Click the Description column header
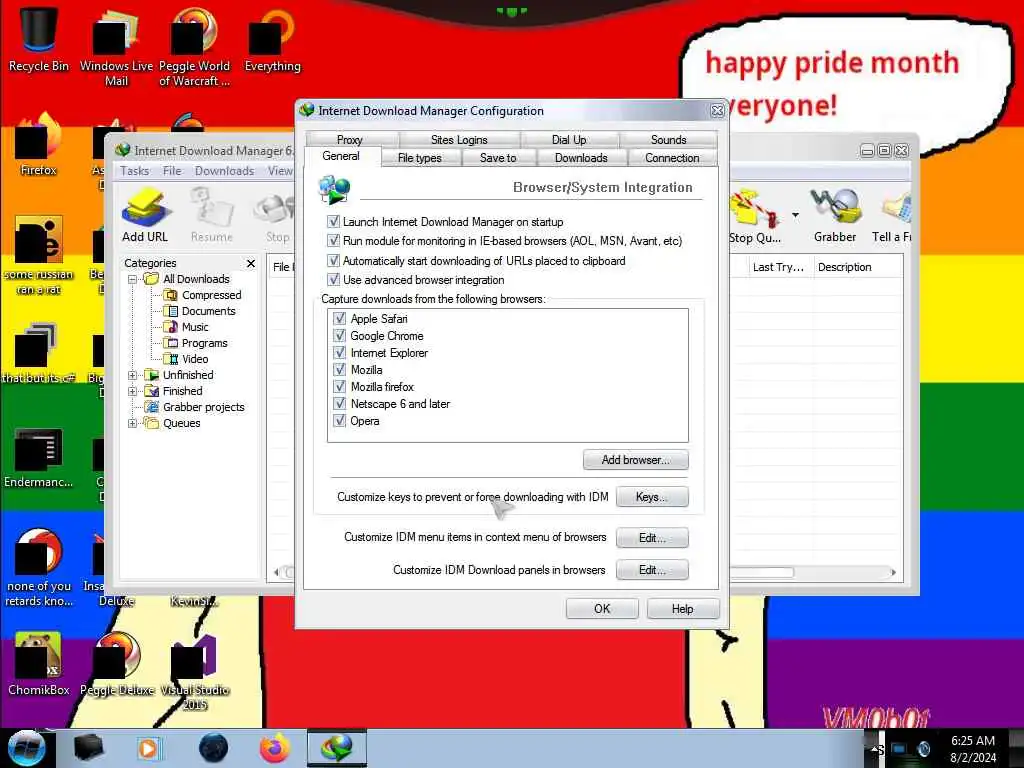Image resolution: width=1024 pixels, height=768 pixels. [x=858, y=267]
